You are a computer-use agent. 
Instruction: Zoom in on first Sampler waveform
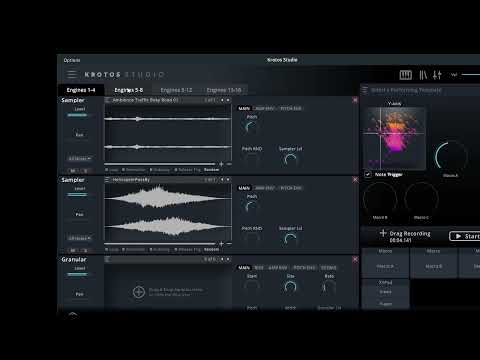(221, 164)
